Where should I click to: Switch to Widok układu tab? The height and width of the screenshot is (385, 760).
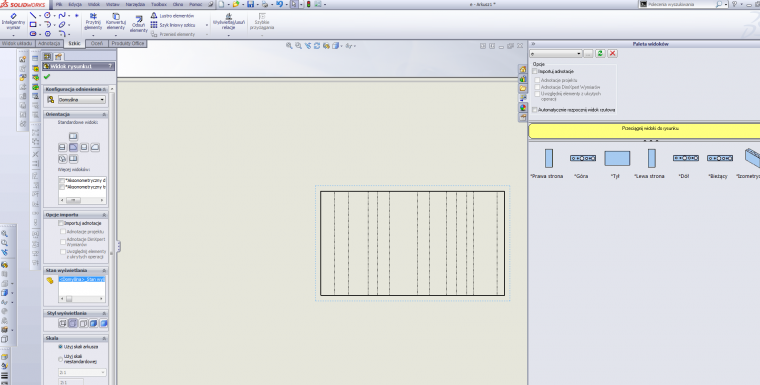(17, 44)
